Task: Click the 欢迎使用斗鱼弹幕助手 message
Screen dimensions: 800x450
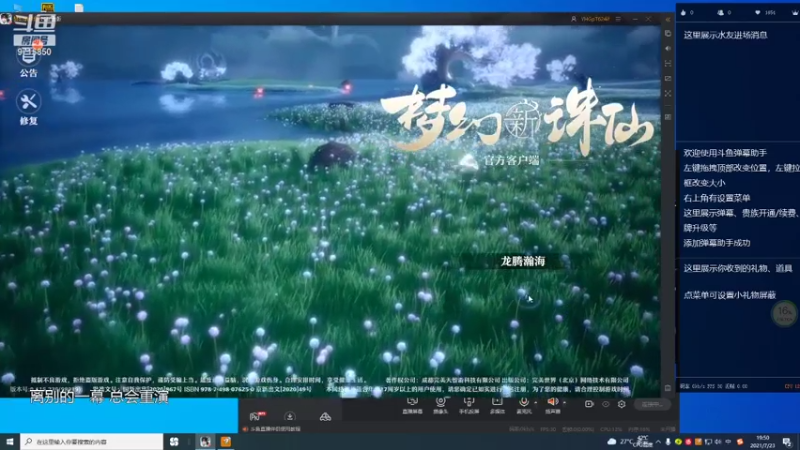Action: 725,153
